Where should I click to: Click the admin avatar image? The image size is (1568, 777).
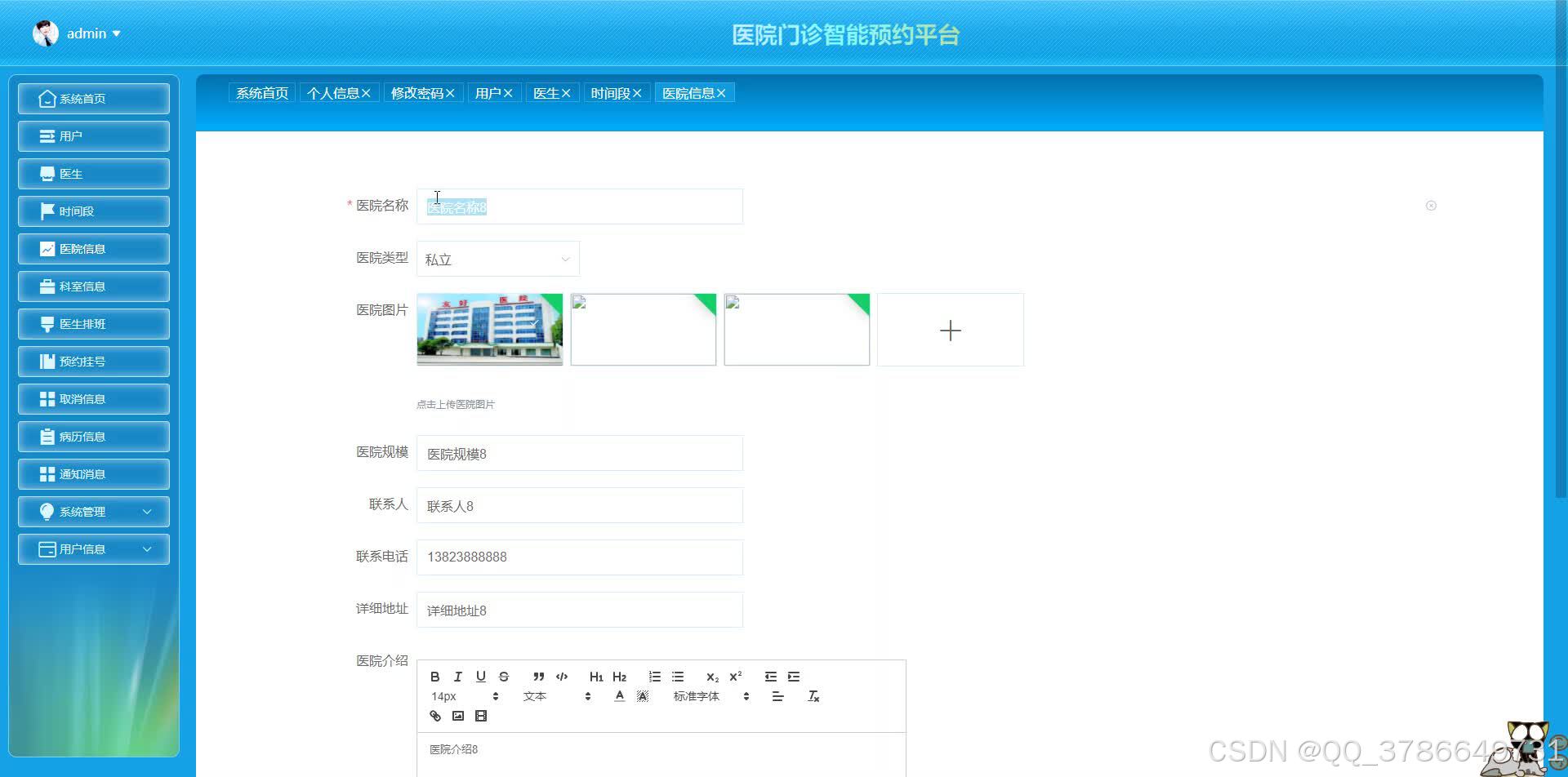[x=46, y=33]
